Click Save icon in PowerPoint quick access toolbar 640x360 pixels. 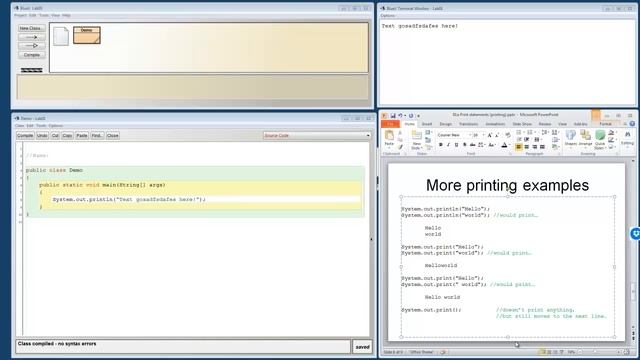pos(393,116)
